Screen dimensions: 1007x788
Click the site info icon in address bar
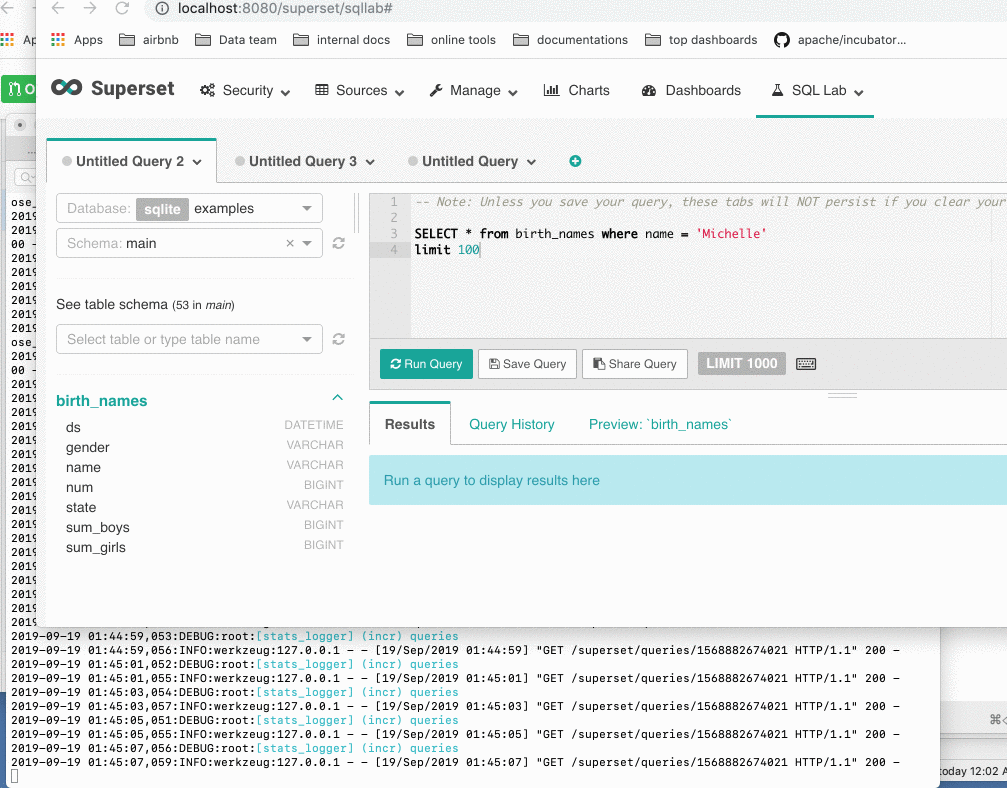pos(162,8)
